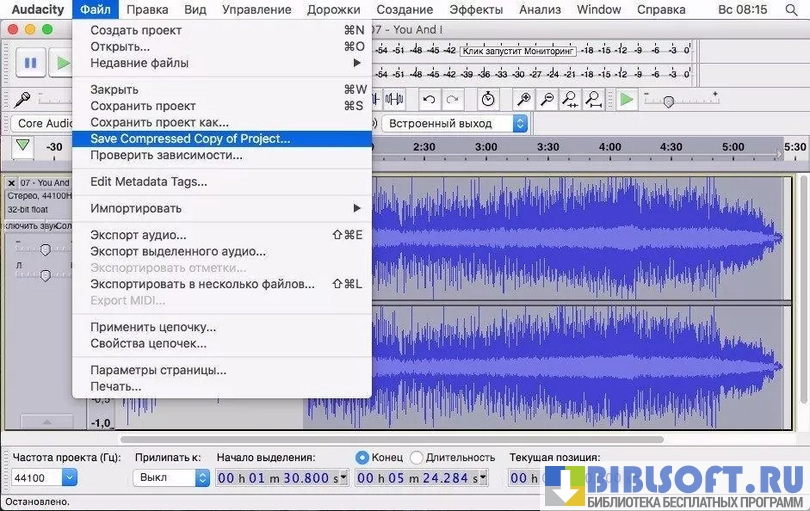Close the '07 - You And' track with X

pyautogui.click(x=12, y=183)
